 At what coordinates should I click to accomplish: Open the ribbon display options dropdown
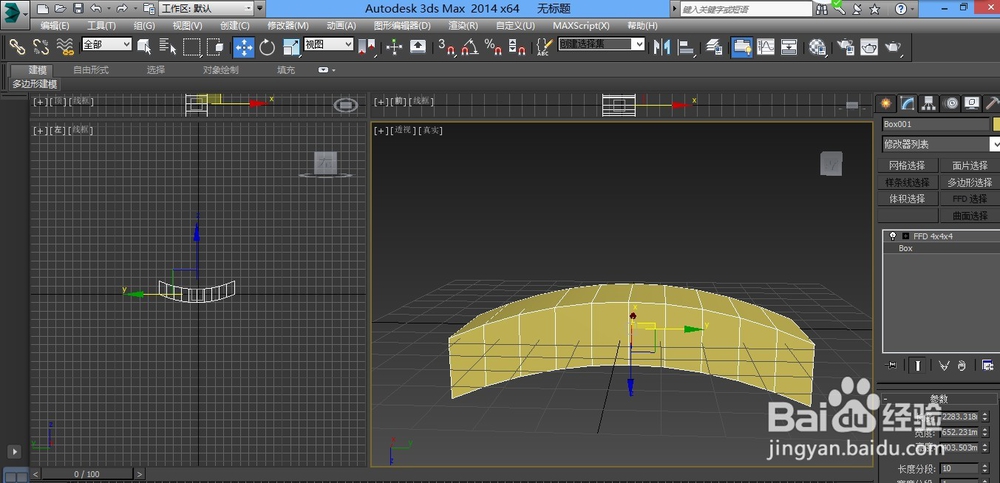click(x=327, y=70)
